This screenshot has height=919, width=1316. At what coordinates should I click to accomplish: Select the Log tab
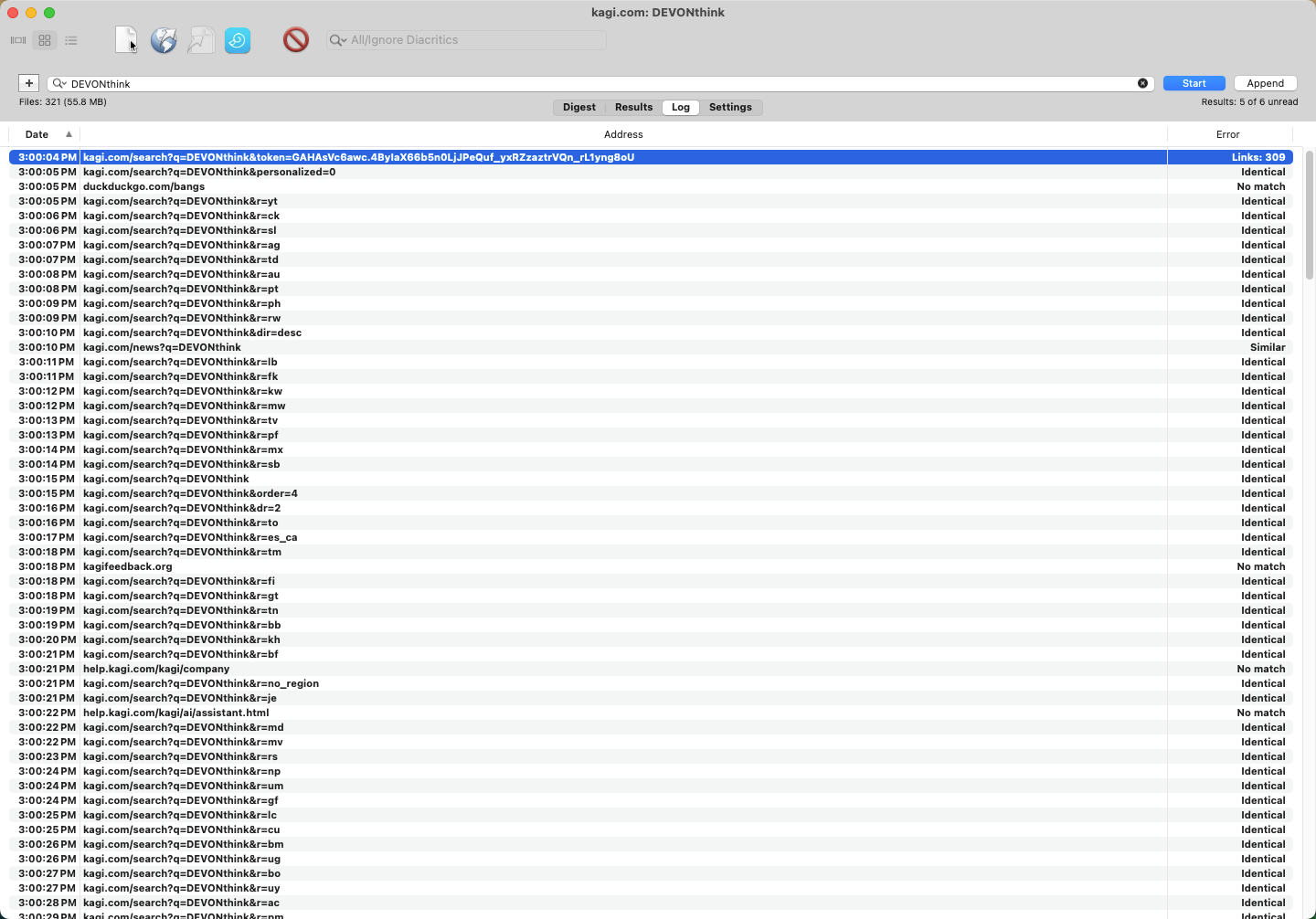[681, 107]
